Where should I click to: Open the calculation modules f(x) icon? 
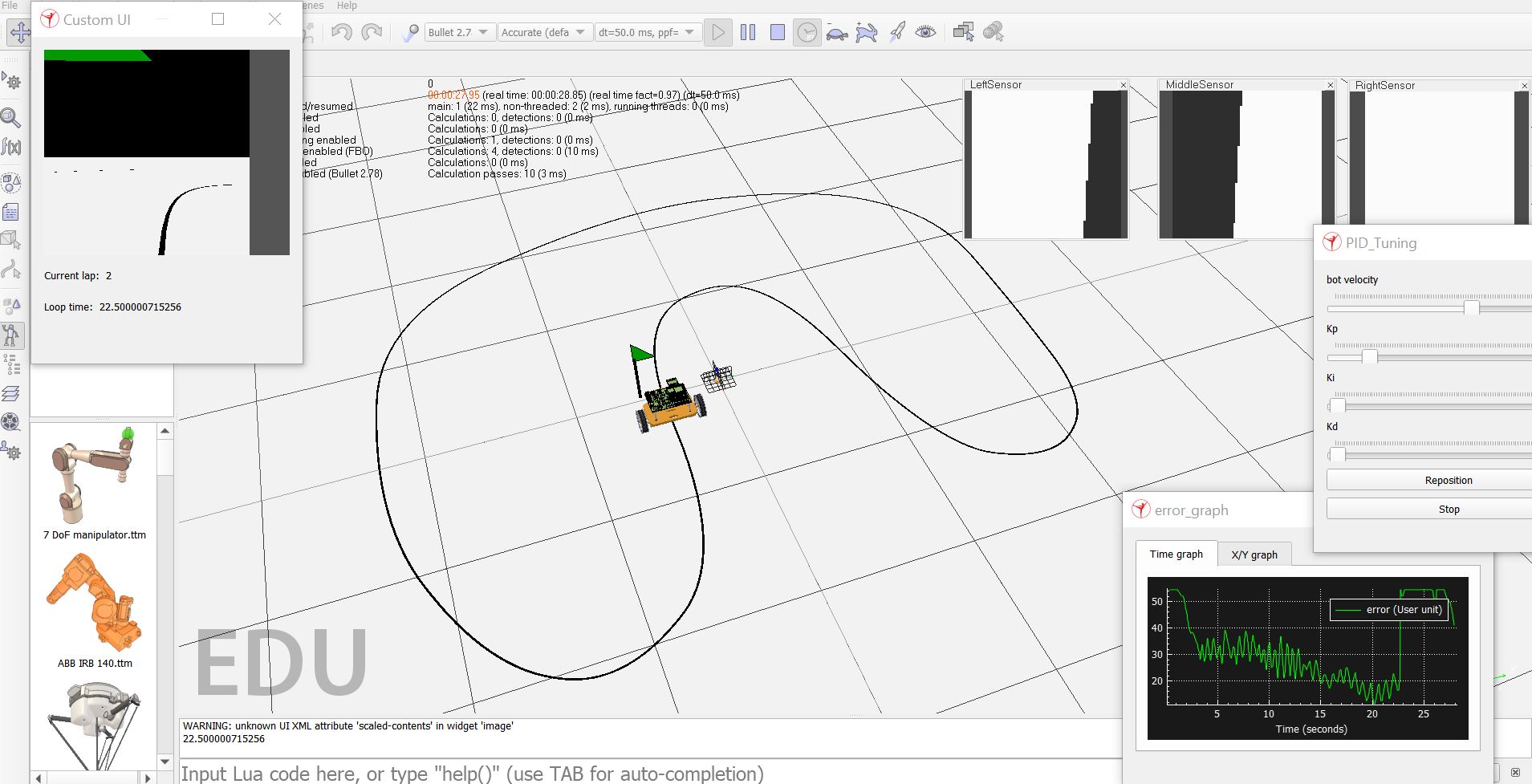point(11,147)
